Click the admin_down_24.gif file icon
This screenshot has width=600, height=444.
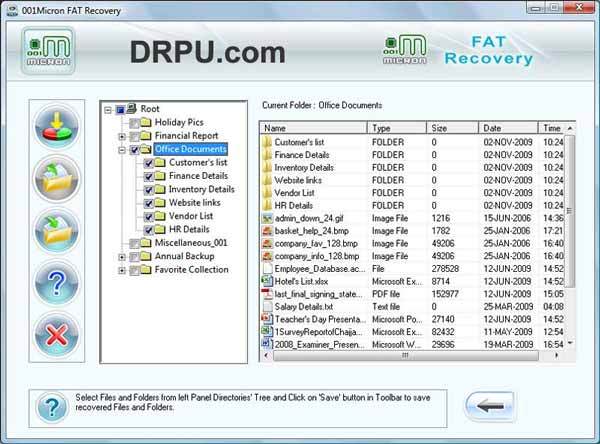(x=267, y=219)
